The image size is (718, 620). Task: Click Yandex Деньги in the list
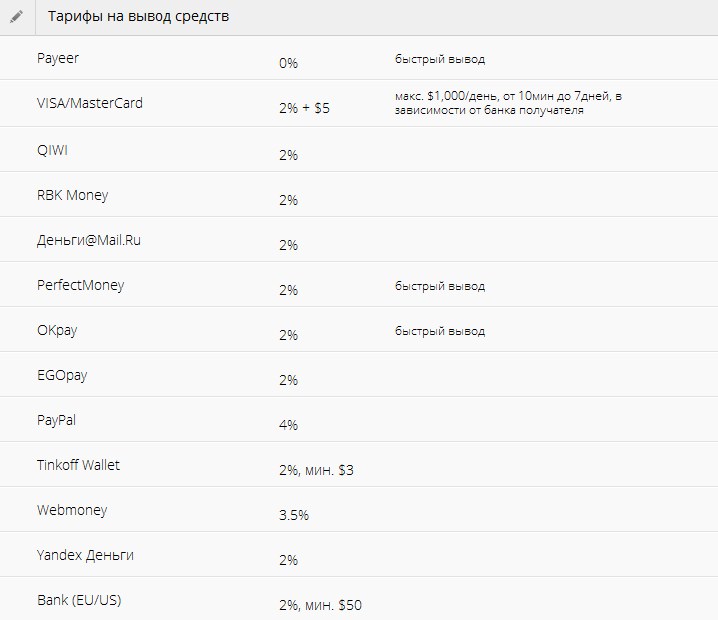coord(85,555)
